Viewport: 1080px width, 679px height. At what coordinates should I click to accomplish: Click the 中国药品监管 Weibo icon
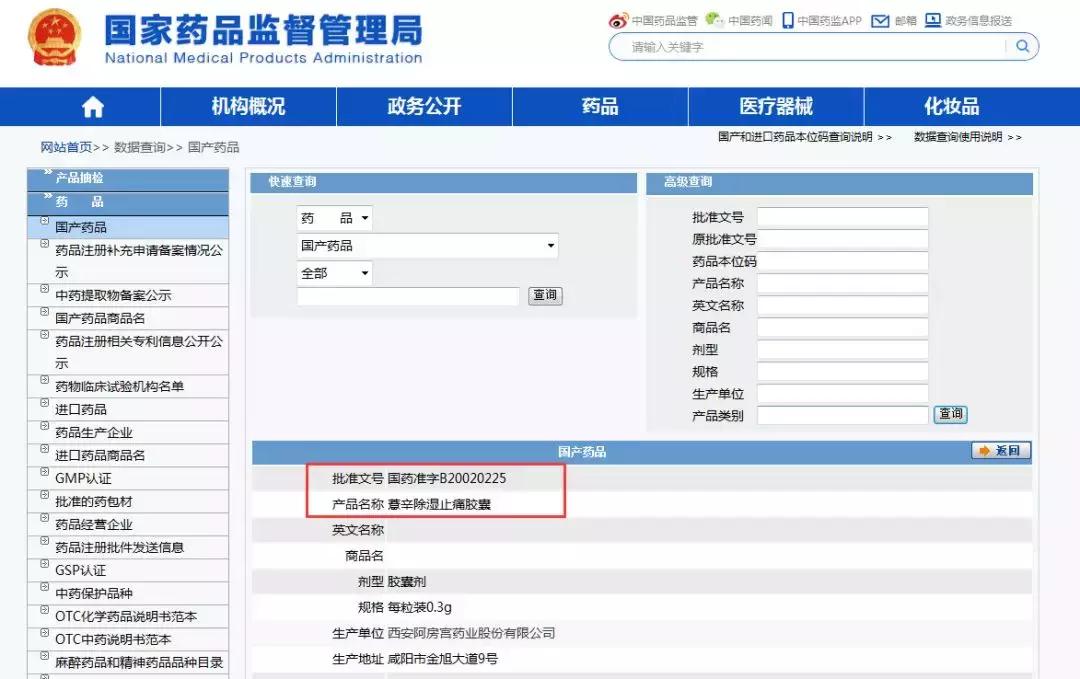click(x=618, y=19)
